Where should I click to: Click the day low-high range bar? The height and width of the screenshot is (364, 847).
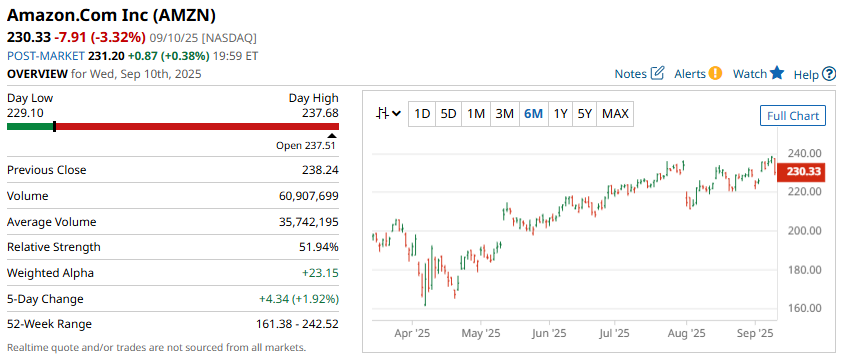click(173, 126)
